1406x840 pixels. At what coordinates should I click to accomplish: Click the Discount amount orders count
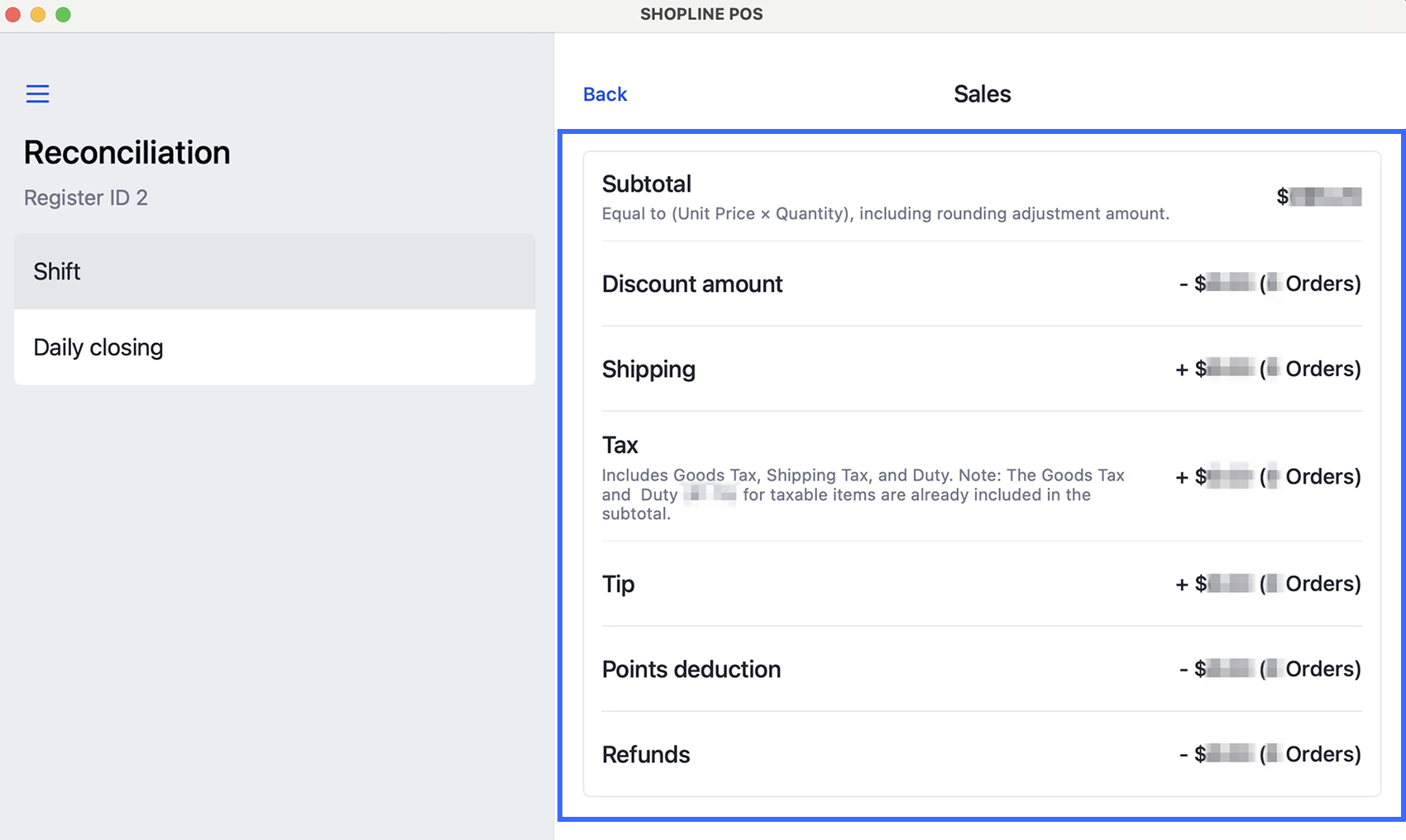1310,284
